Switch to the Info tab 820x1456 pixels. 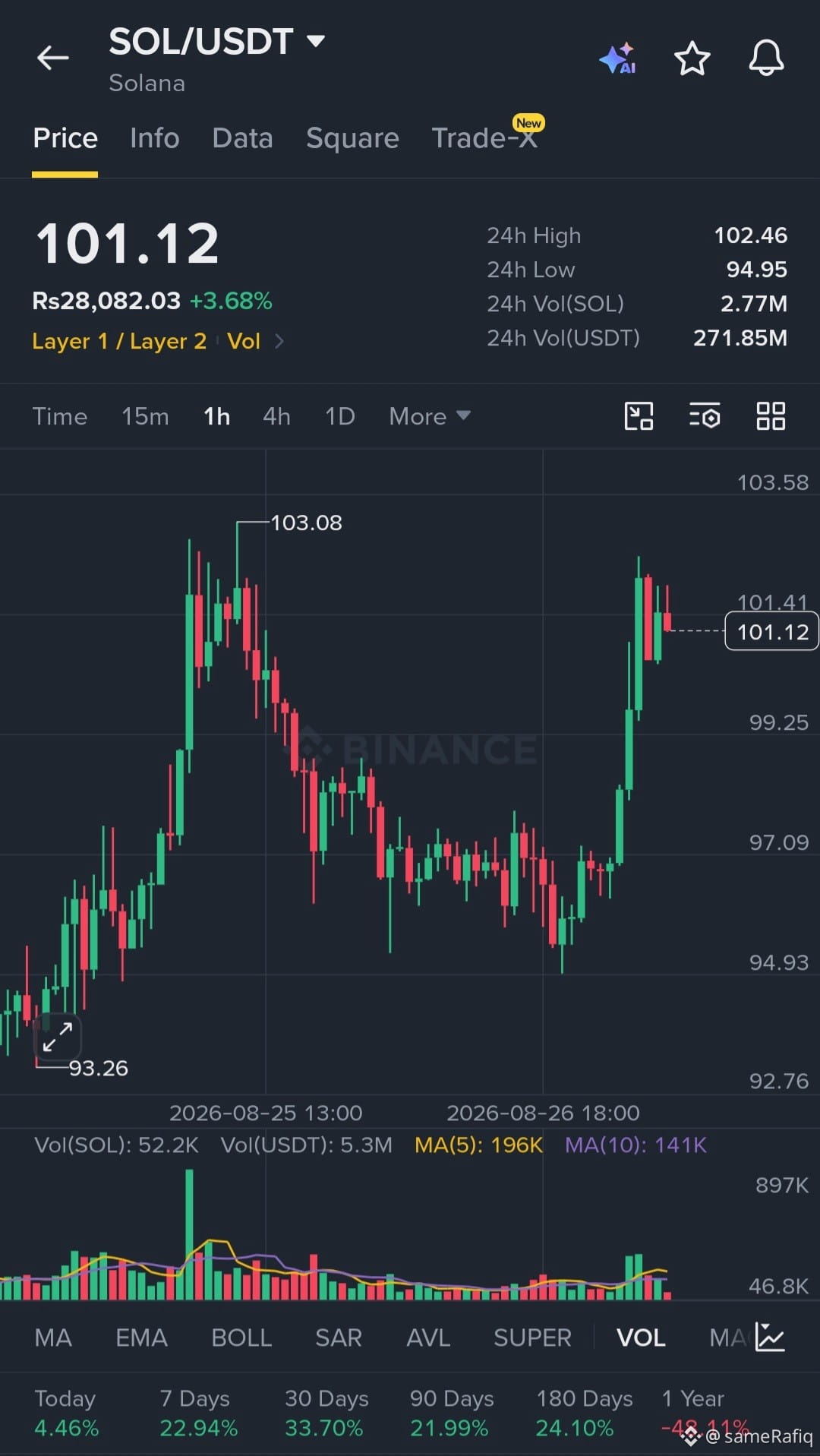pos(155,138)
